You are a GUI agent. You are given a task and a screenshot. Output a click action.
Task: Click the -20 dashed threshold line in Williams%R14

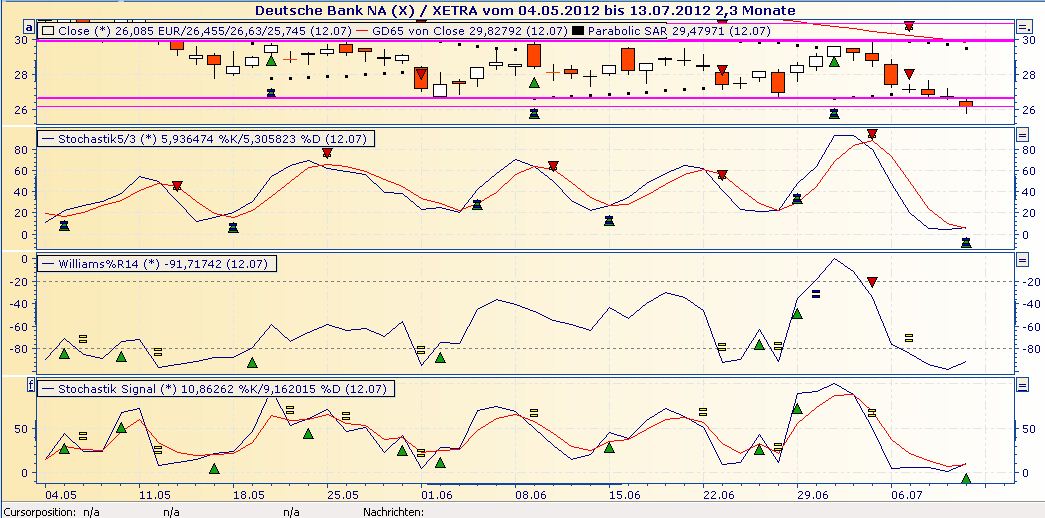click(526, 281)
